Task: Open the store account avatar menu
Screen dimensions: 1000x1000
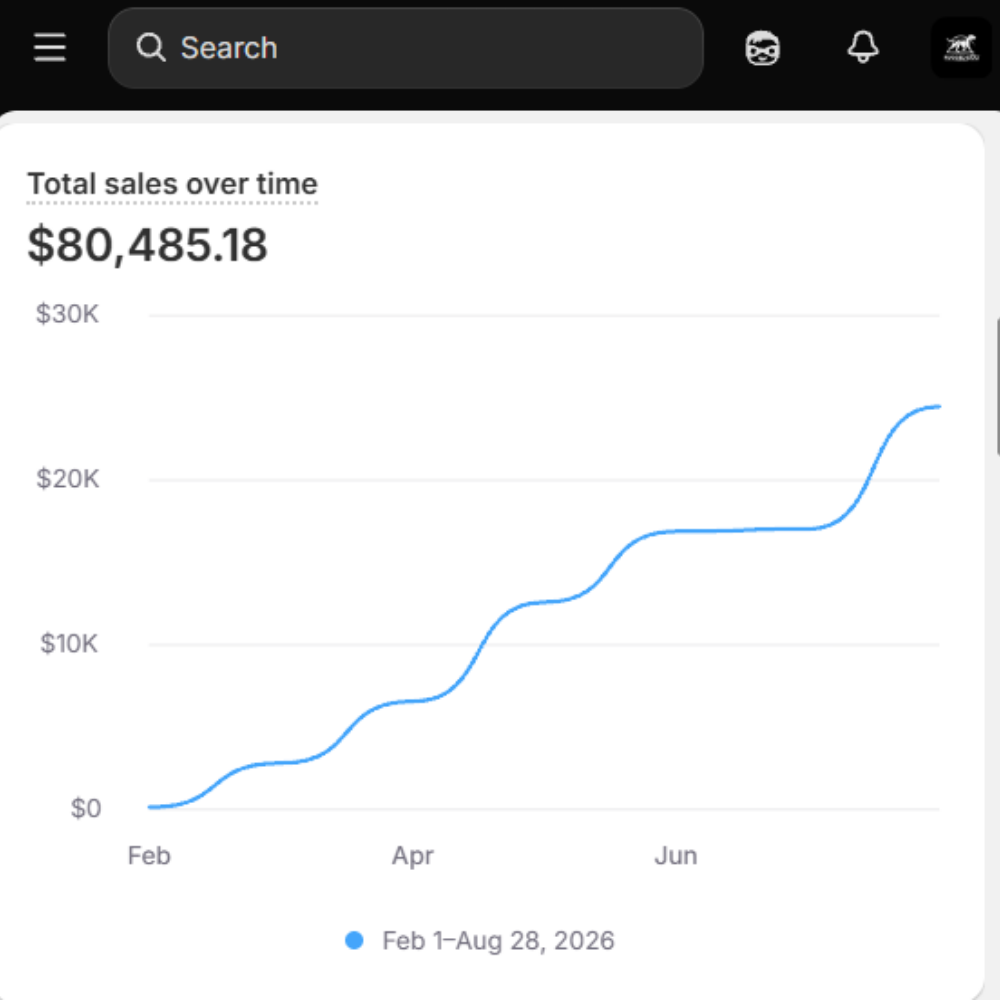Action: point(961,48)
